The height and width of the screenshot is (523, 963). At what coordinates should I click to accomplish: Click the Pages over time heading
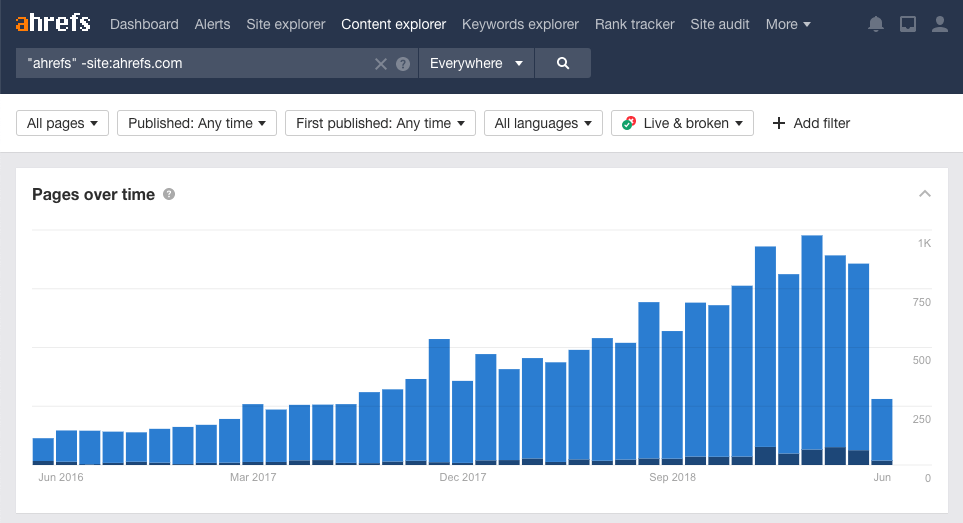[x=93, y=195]
